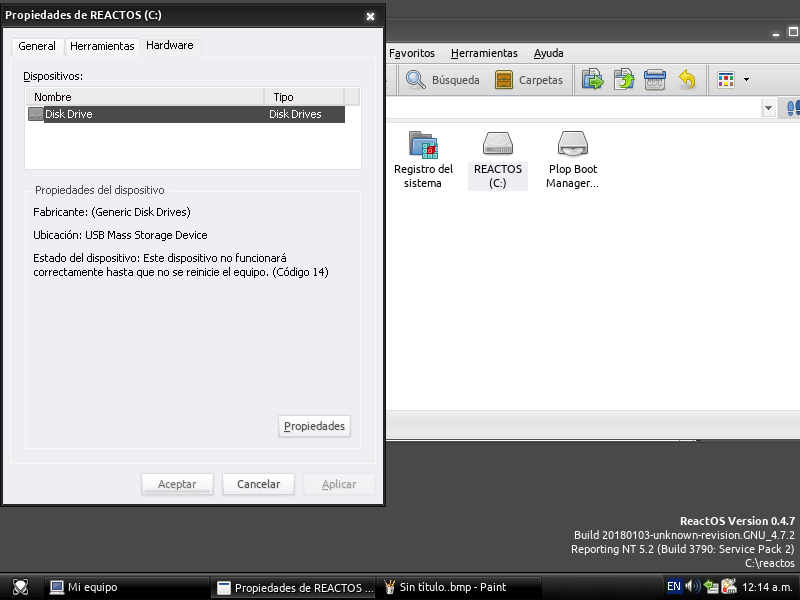Click the Búsqueda magnifier toolbar button
This screenshot has width=800, height=600.
pos(442,80)
